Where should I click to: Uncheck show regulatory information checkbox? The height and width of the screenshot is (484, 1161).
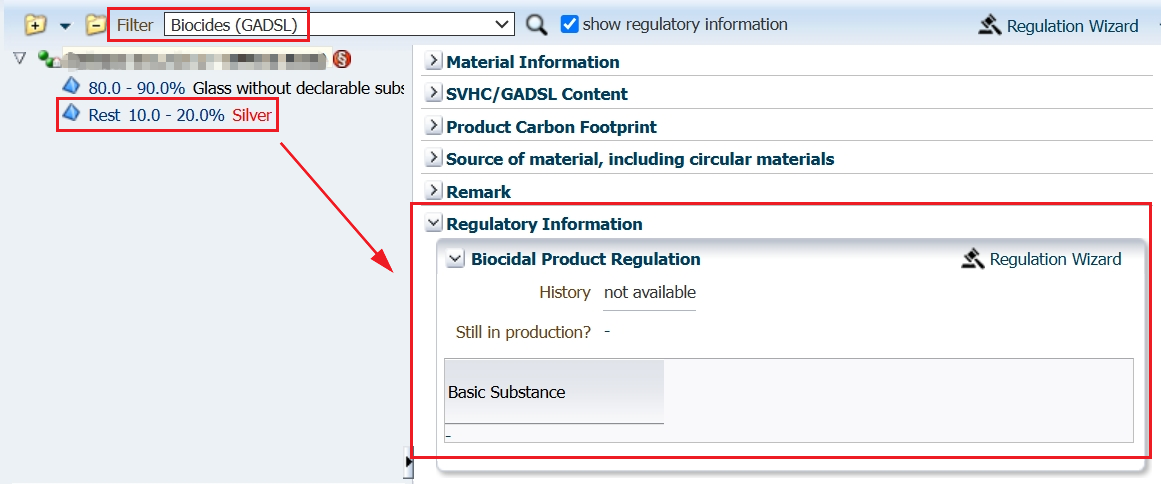tap(569, 24)
